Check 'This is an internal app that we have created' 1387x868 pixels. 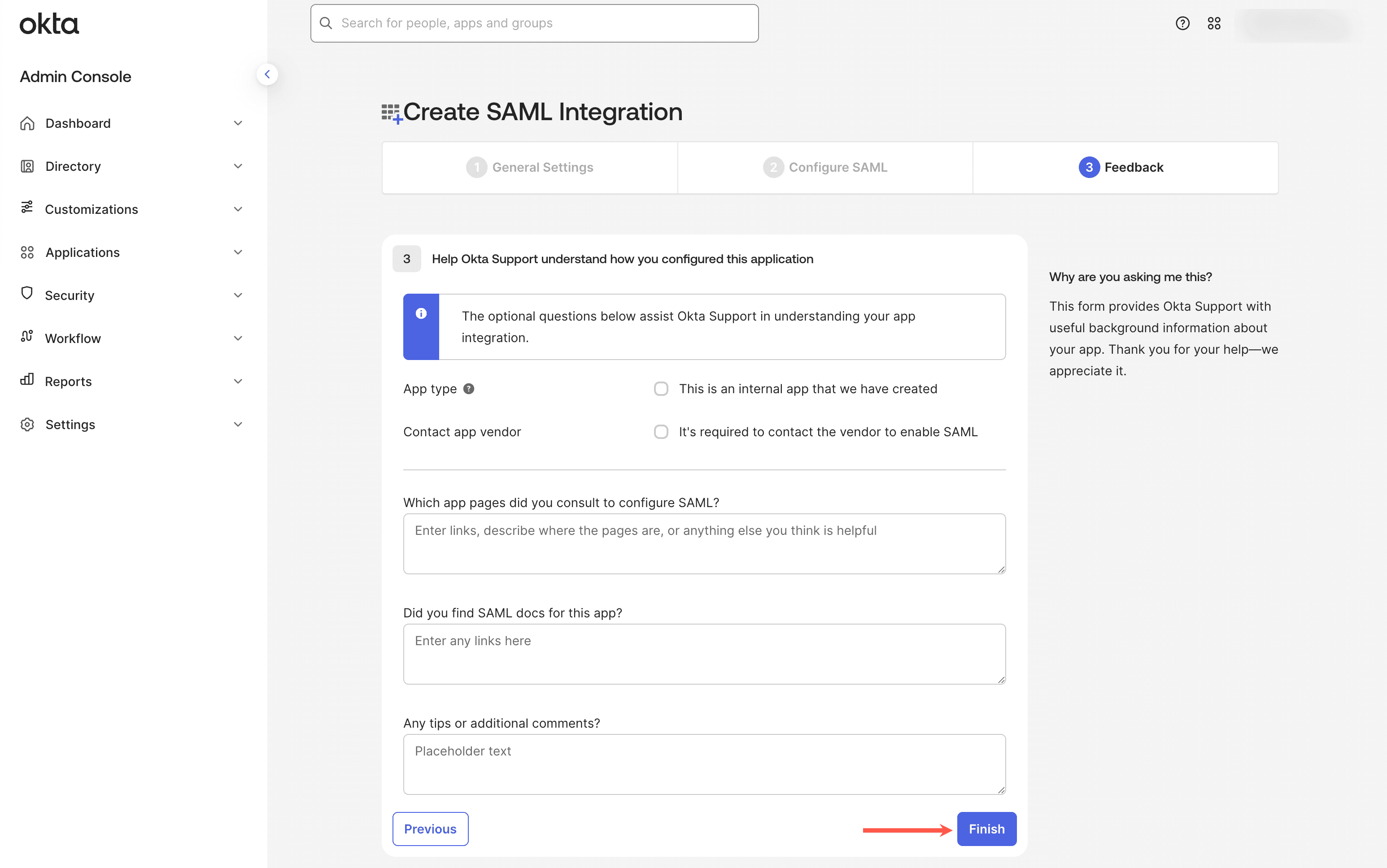click(x=661, y=389)
